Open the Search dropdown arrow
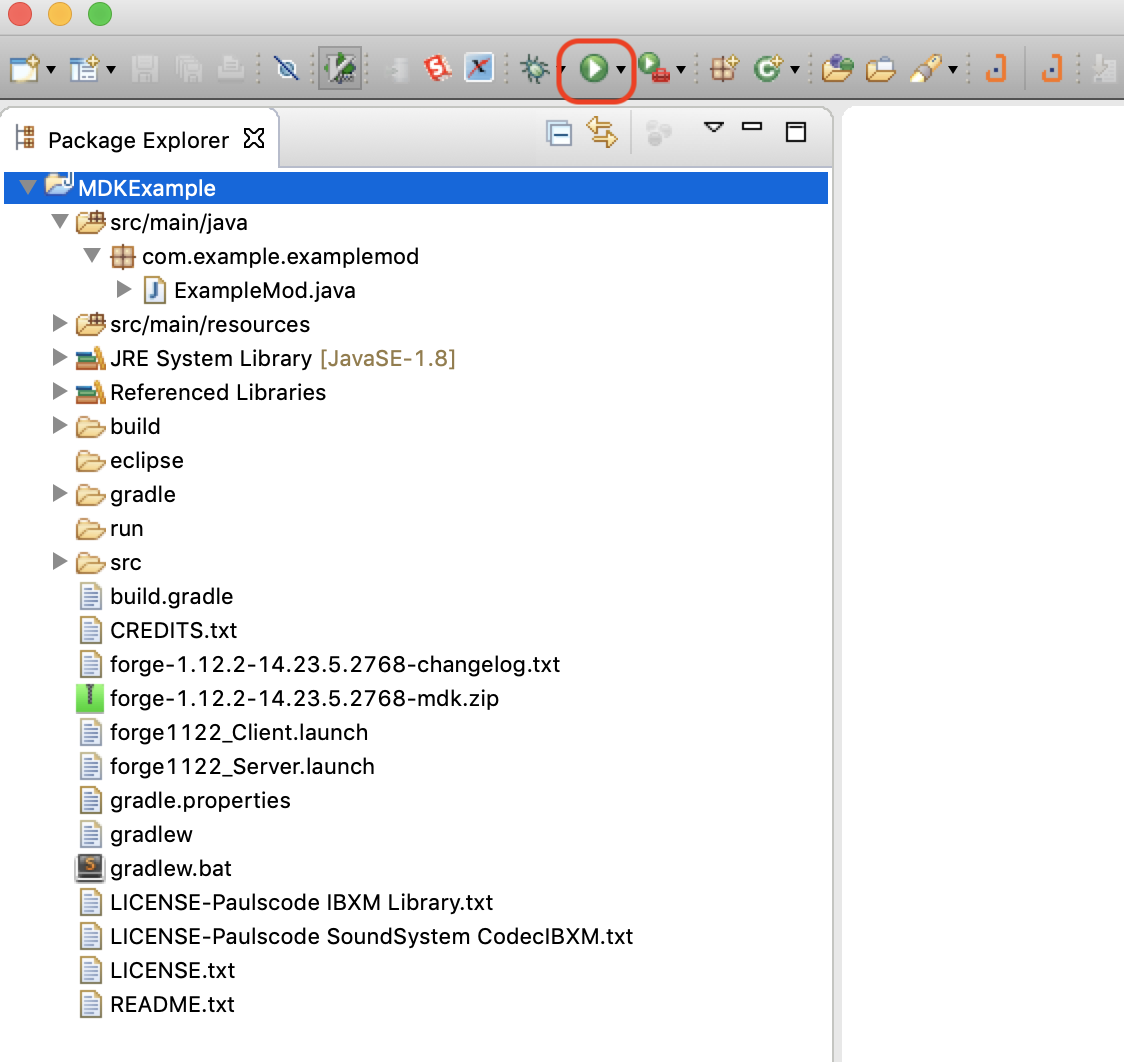The image size is (1124, 1062). 953,70
